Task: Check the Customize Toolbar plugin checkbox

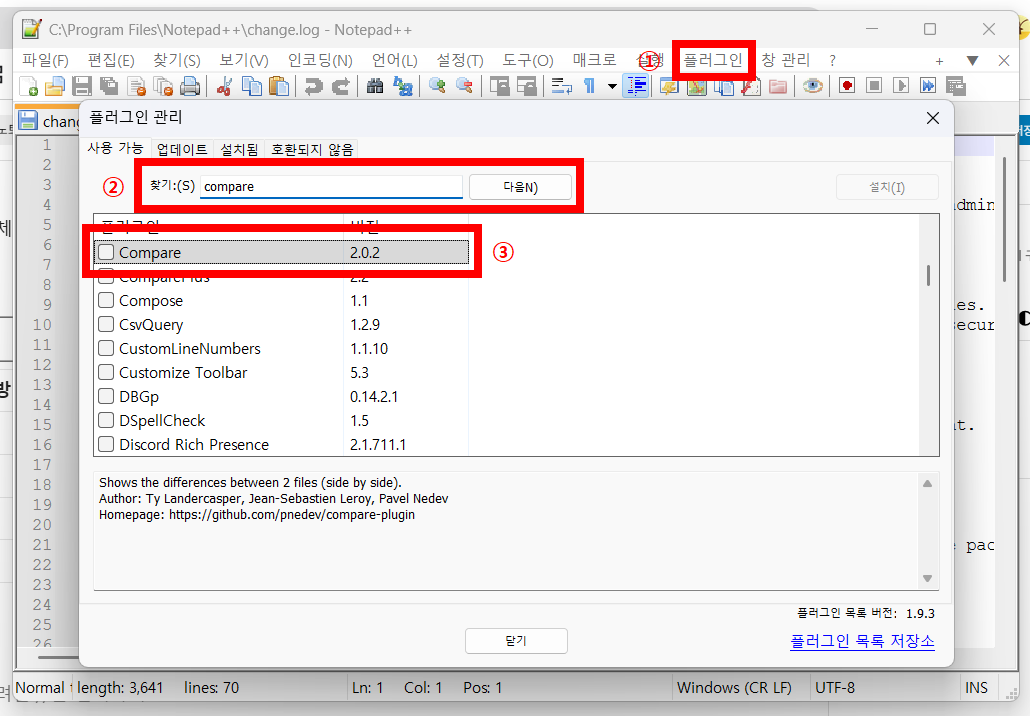Action: click(106, 372)
